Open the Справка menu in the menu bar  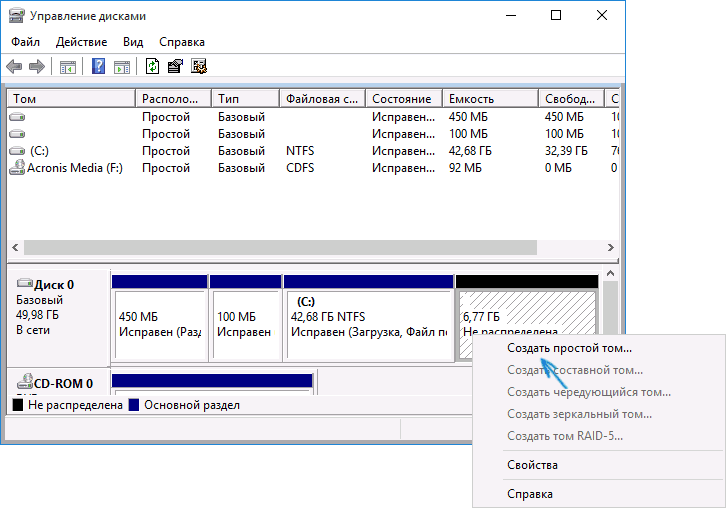182,42
